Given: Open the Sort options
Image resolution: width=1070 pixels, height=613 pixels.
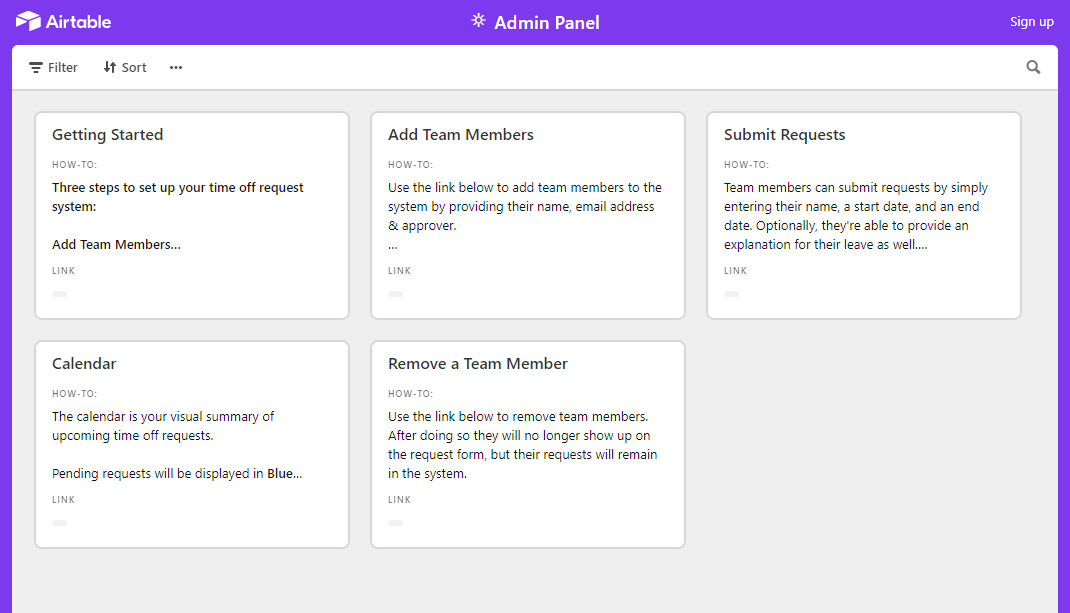Looking at the screenshot, I should tap(125, 67).
